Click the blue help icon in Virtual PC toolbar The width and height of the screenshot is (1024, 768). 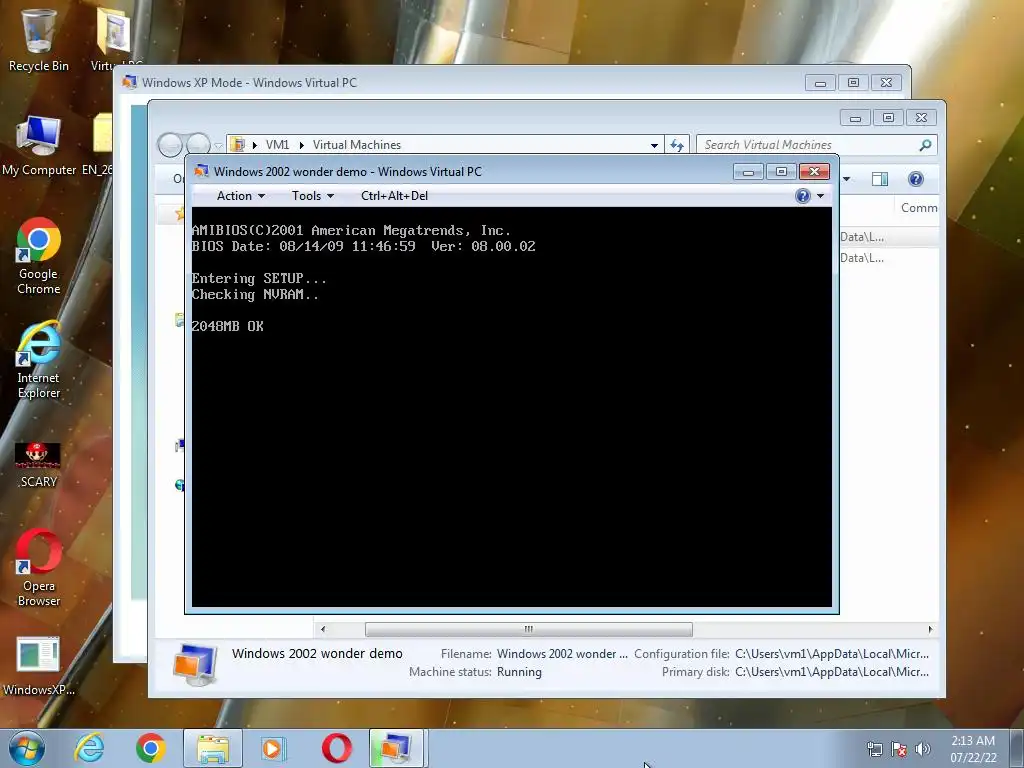[803, 196]
